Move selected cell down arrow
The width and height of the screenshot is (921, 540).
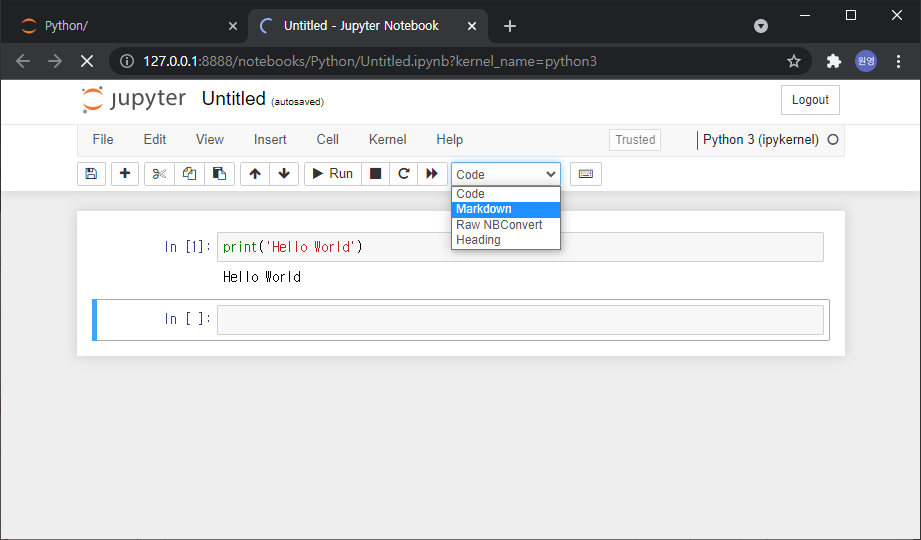click(x=284, y=174)
